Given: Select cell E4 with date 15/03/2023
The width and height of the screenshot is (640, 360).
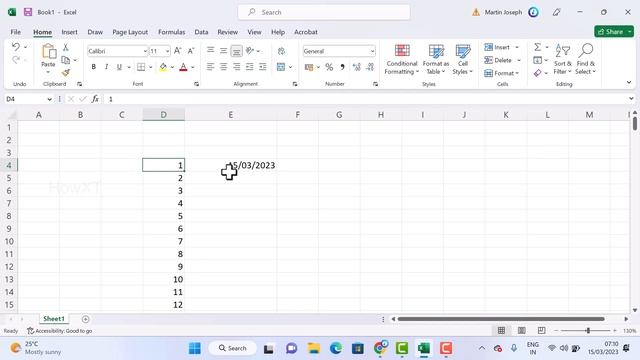Looking at the screenshot, I should [x=231, y=165].
